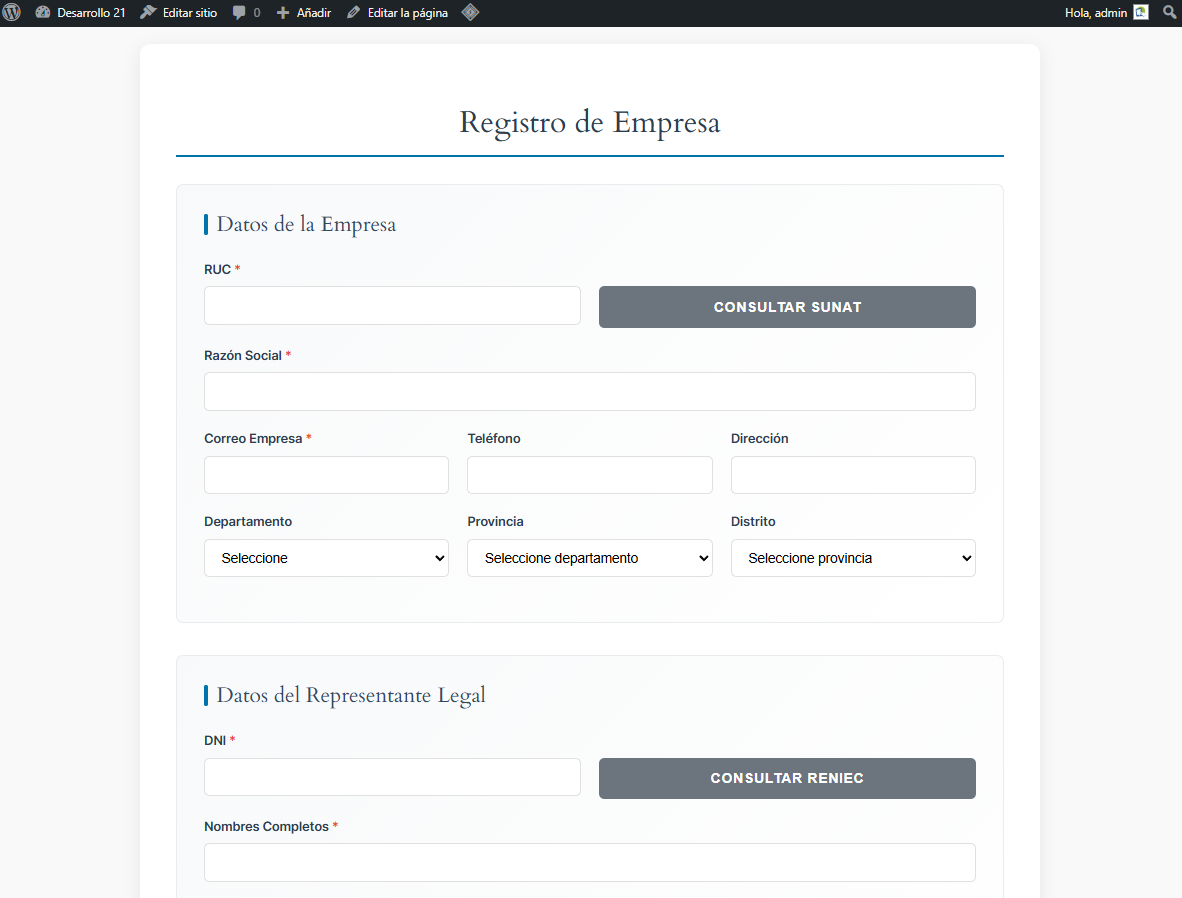Focus the Teléfono input field
The width and height of the screenshot is (1182, 898).
pyautogui.click(x=589, y=475)
